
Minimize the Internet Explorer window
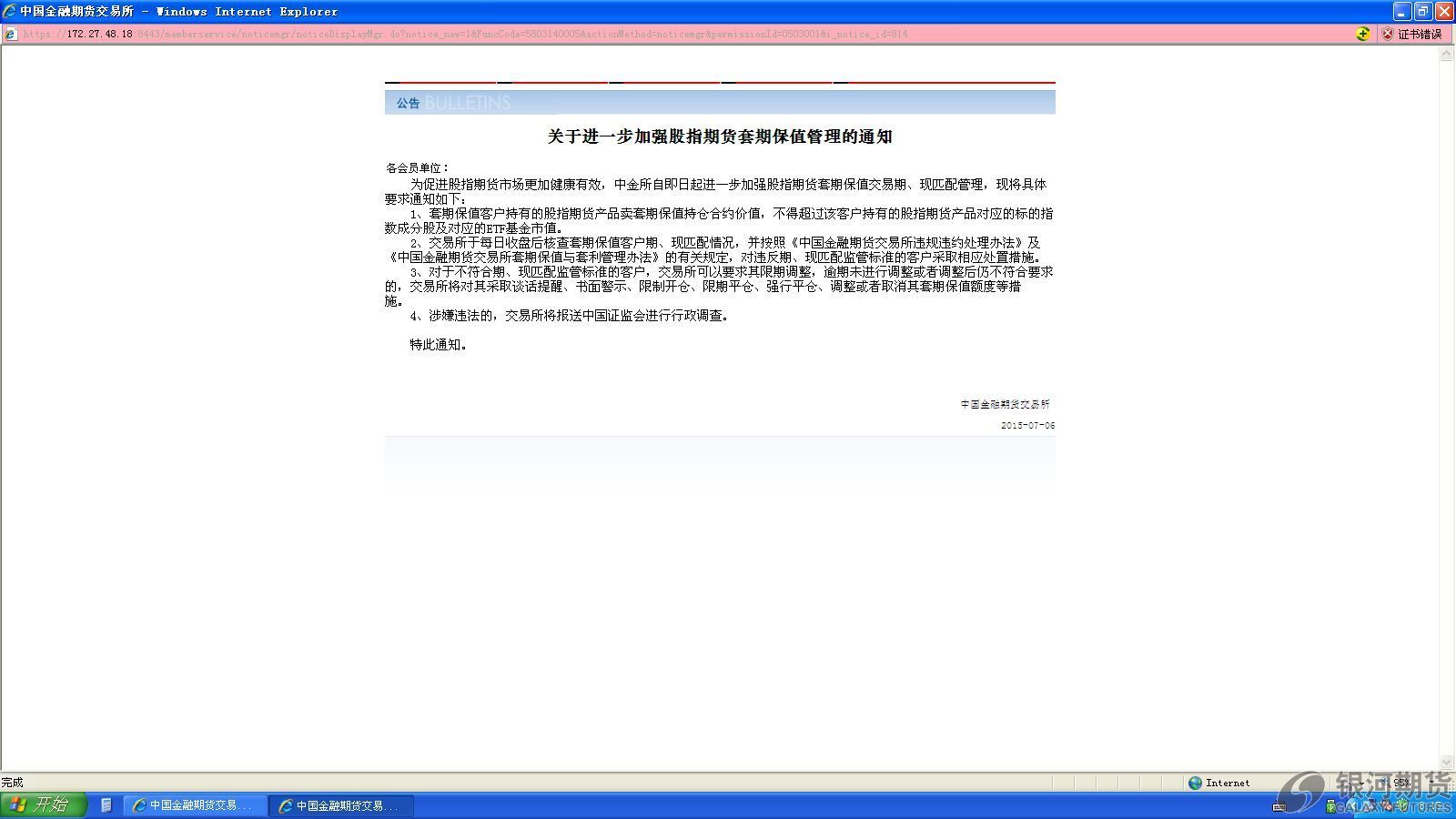[x=1400, y=12]
